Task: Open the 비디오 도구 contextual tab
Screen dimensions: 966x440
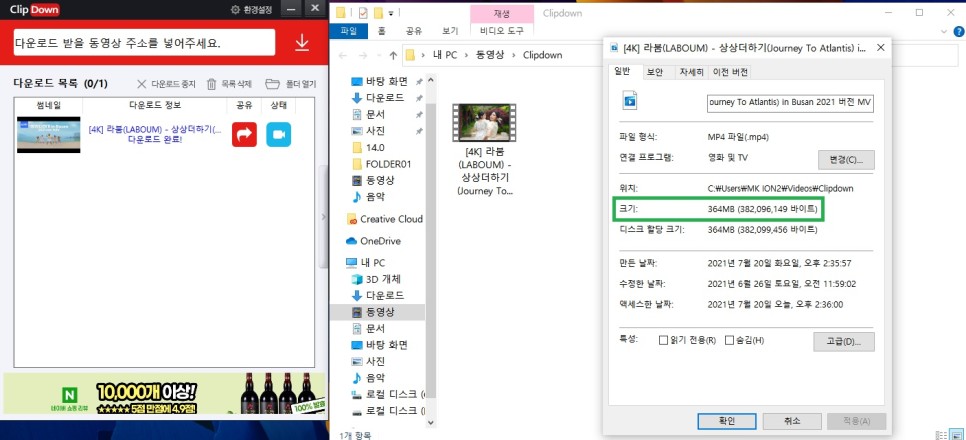Action: [x=501, y=31]
